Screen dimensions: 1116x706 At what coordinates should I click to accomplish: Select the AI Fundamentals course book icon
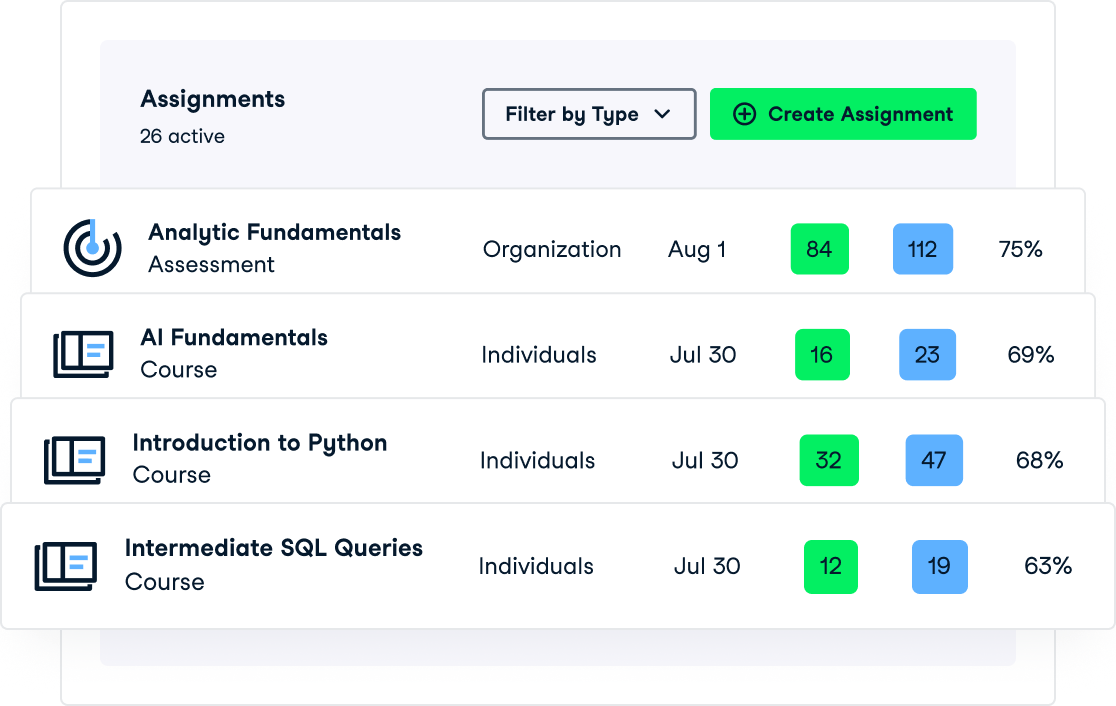pos(83,354)
